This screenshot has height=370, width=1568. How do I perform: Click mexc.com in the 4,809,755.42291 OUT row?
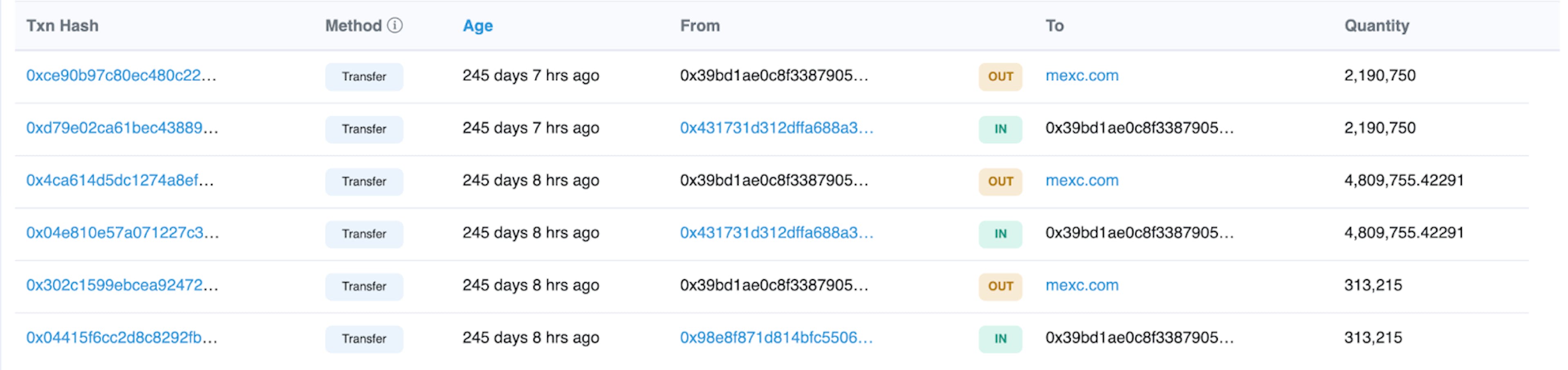pos(1082,180)
